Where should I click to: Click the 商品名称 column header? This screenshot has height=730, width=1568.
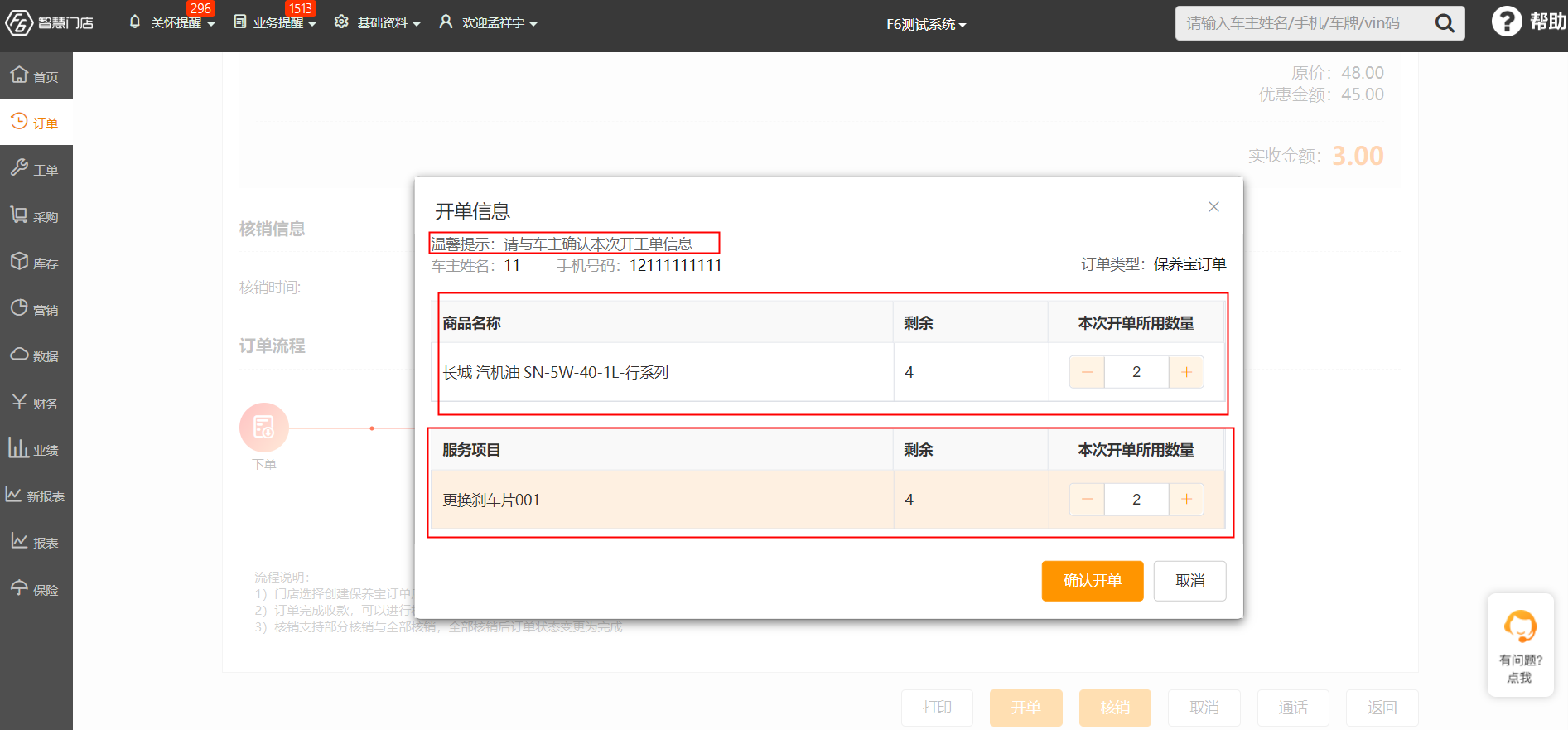pos(663,323)
